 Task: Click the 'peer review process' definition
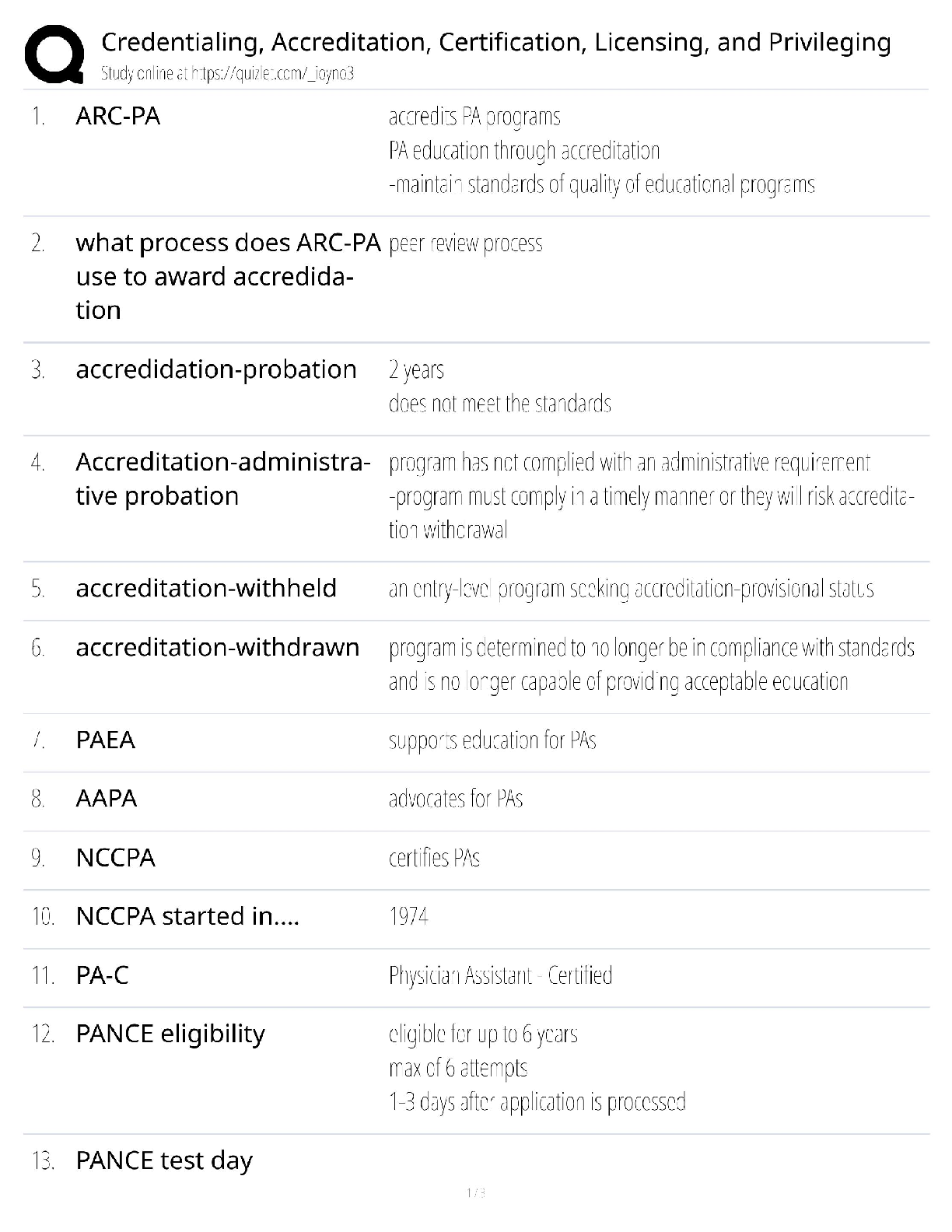pos(465,243)
